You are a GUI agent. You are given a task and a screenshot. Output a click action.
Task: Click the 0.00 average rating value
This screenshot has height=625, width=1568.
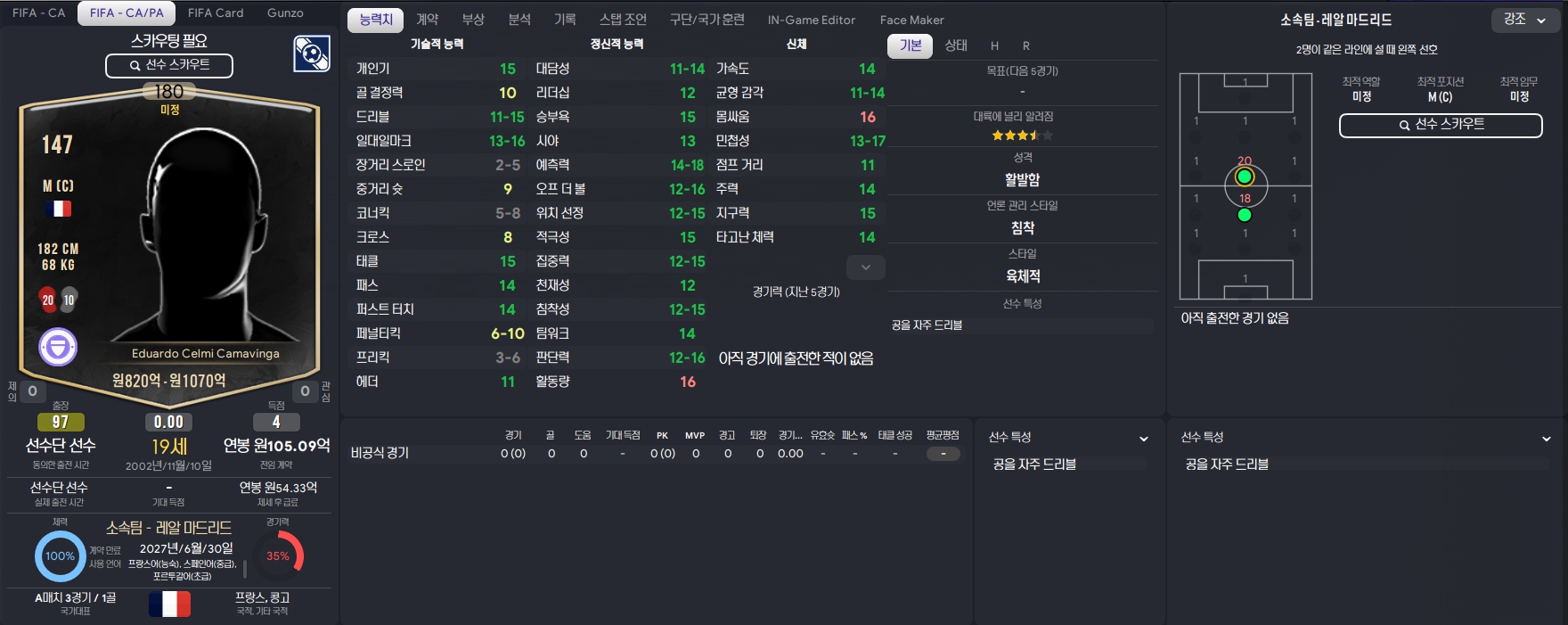click(168, 422)
